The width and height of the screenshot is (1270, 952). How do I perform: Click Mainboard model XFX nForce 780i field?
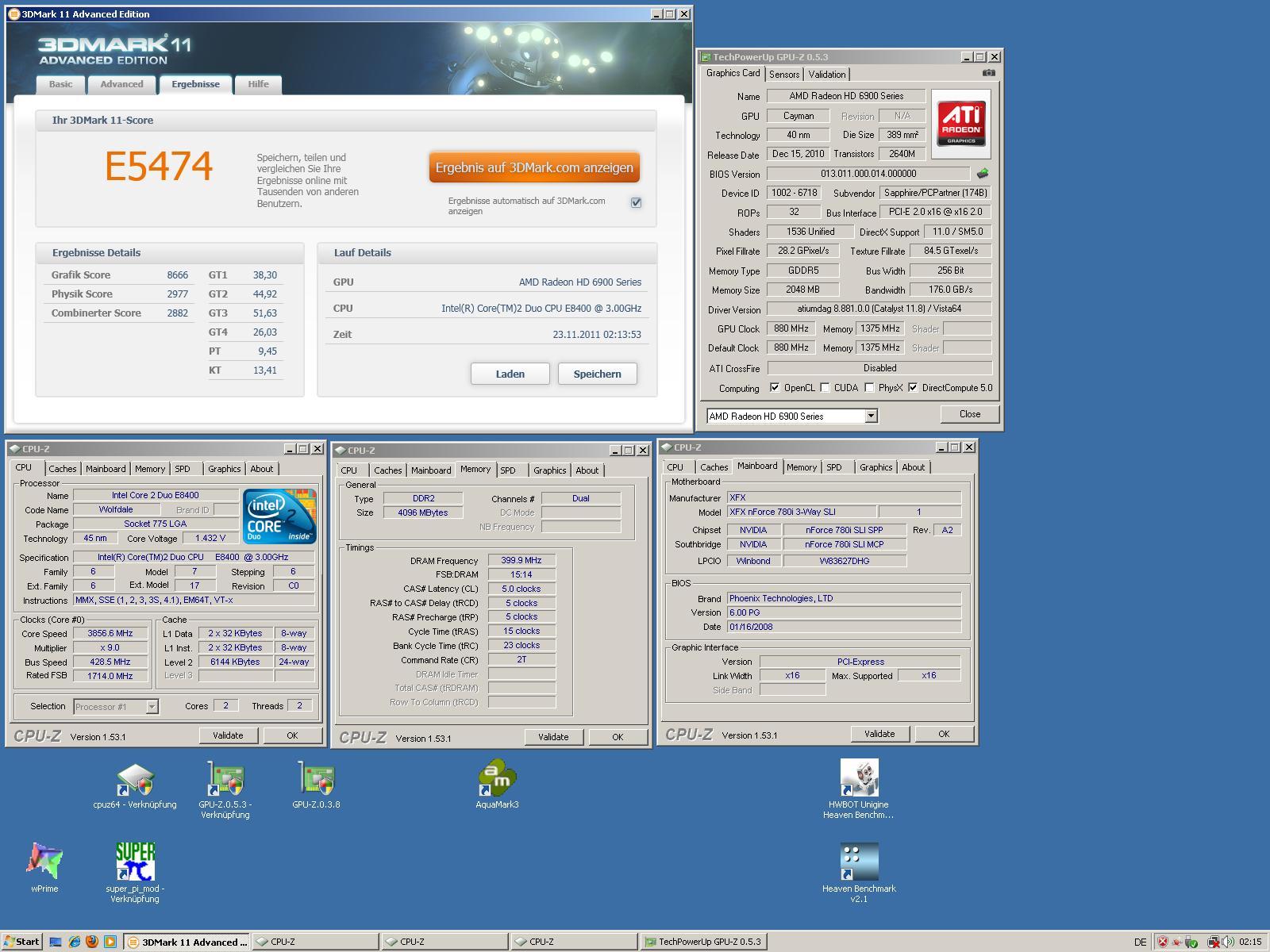[801, 512]
